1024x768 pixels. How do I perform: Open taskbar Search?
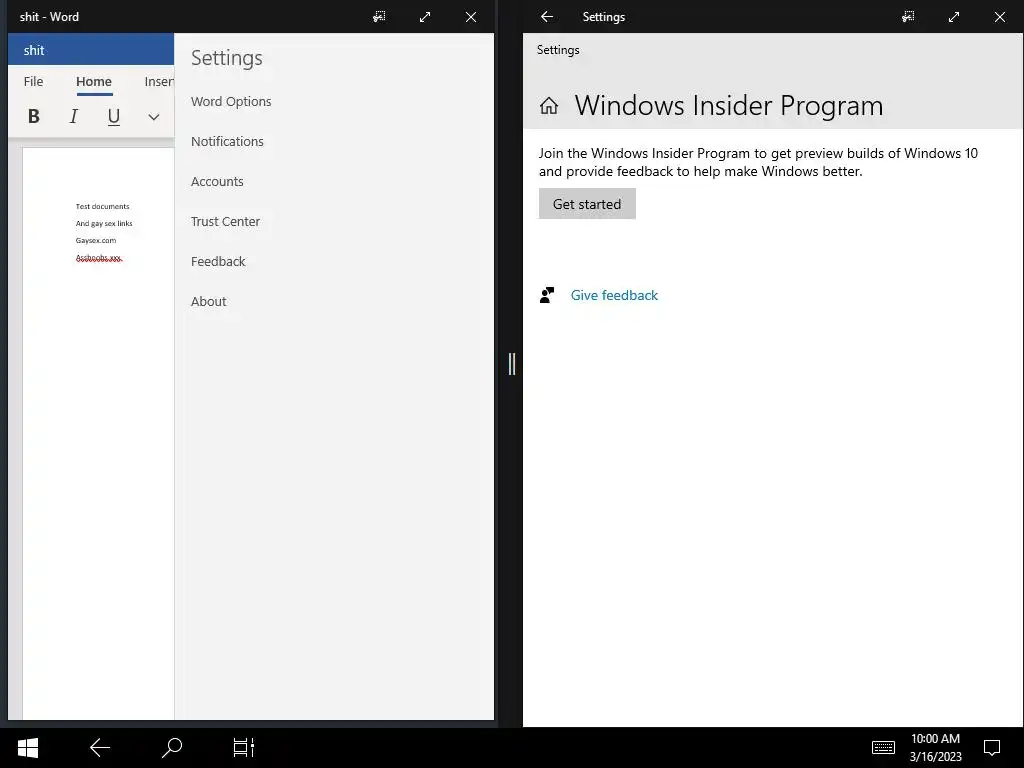pyautogui.click(x=172, y=748)
